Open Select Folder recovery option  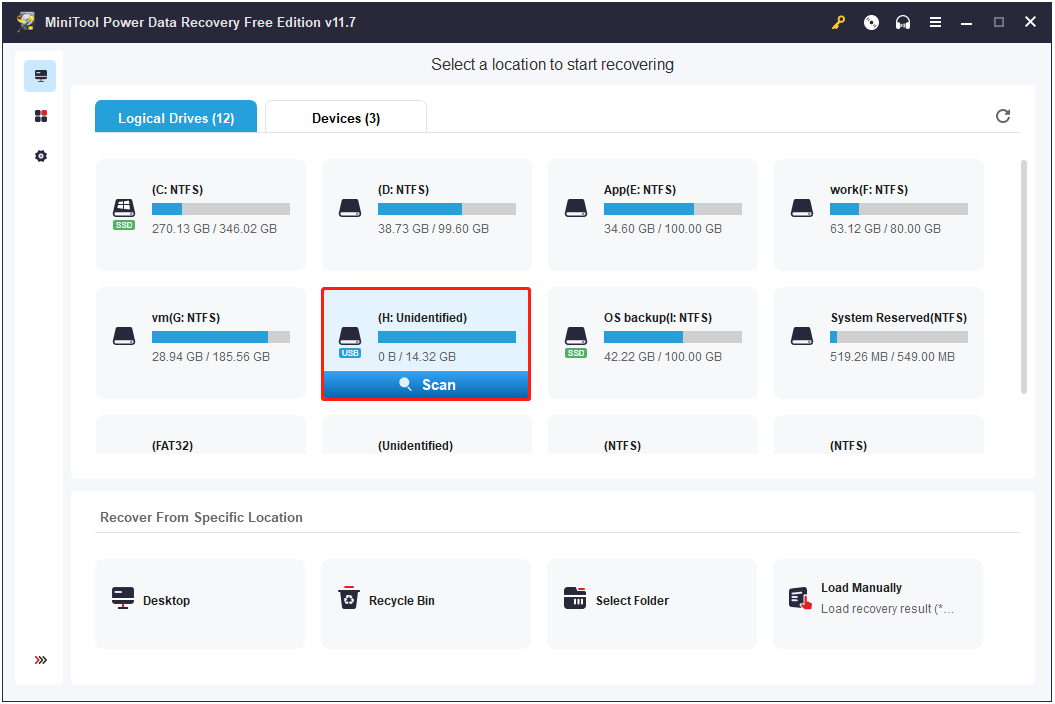652,602
